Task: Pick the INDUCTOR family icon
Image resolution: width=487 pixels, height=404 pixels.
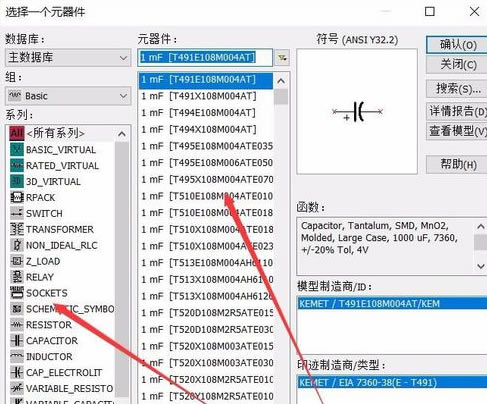Action: tap(17, 356)
